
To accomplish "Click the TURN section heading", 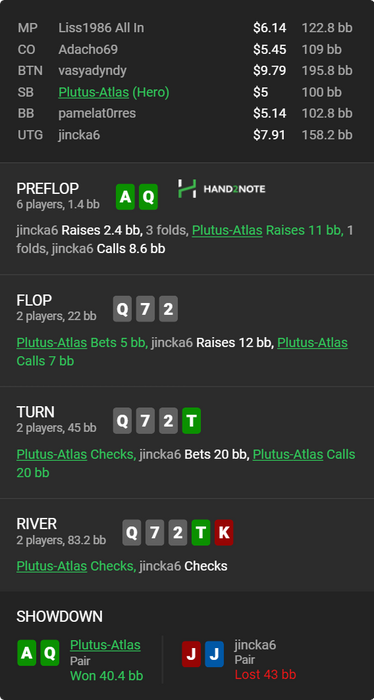I will [35, 412].
